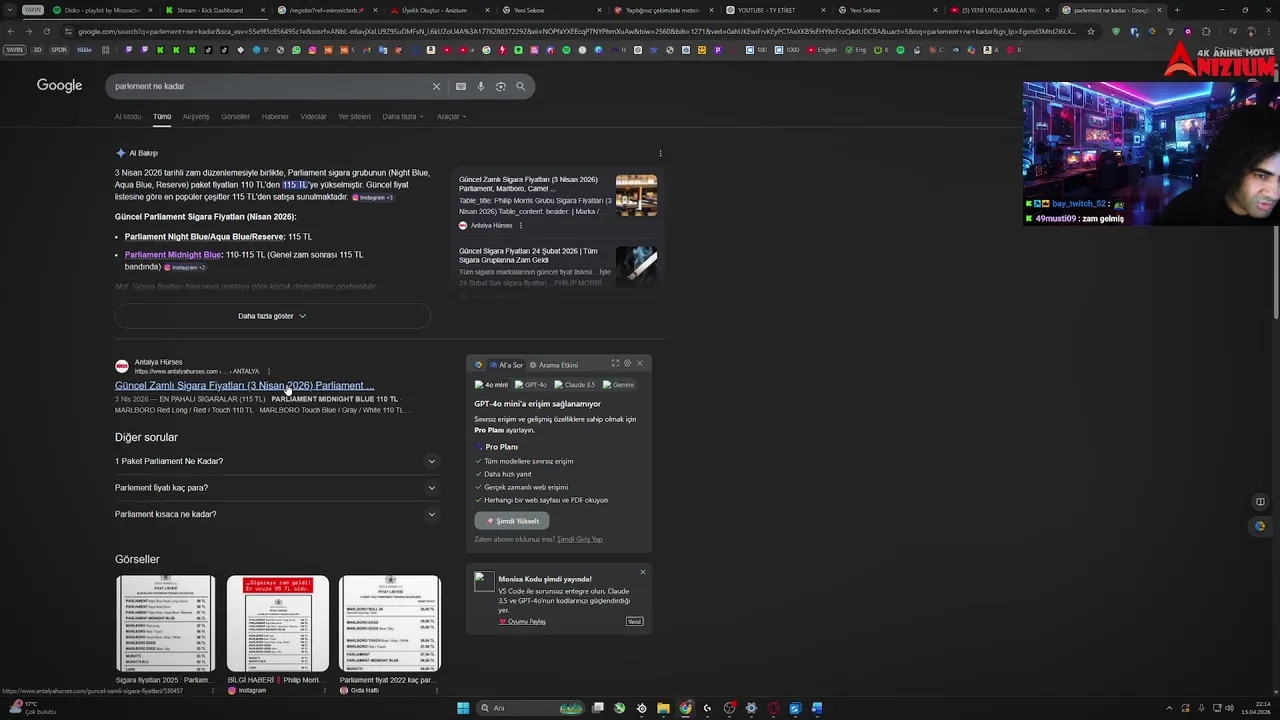Screen dimensions: 1280x720
Task: Open Windows Start menu
Action: (463, 708)
